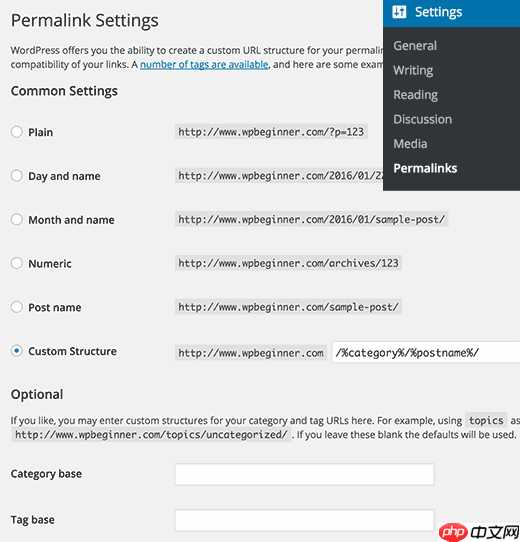The height and width of the screenshot is (542, 520).
Task: Select the Plain permalink radio button
Action: pyautogui.click(x=17, y=132)
